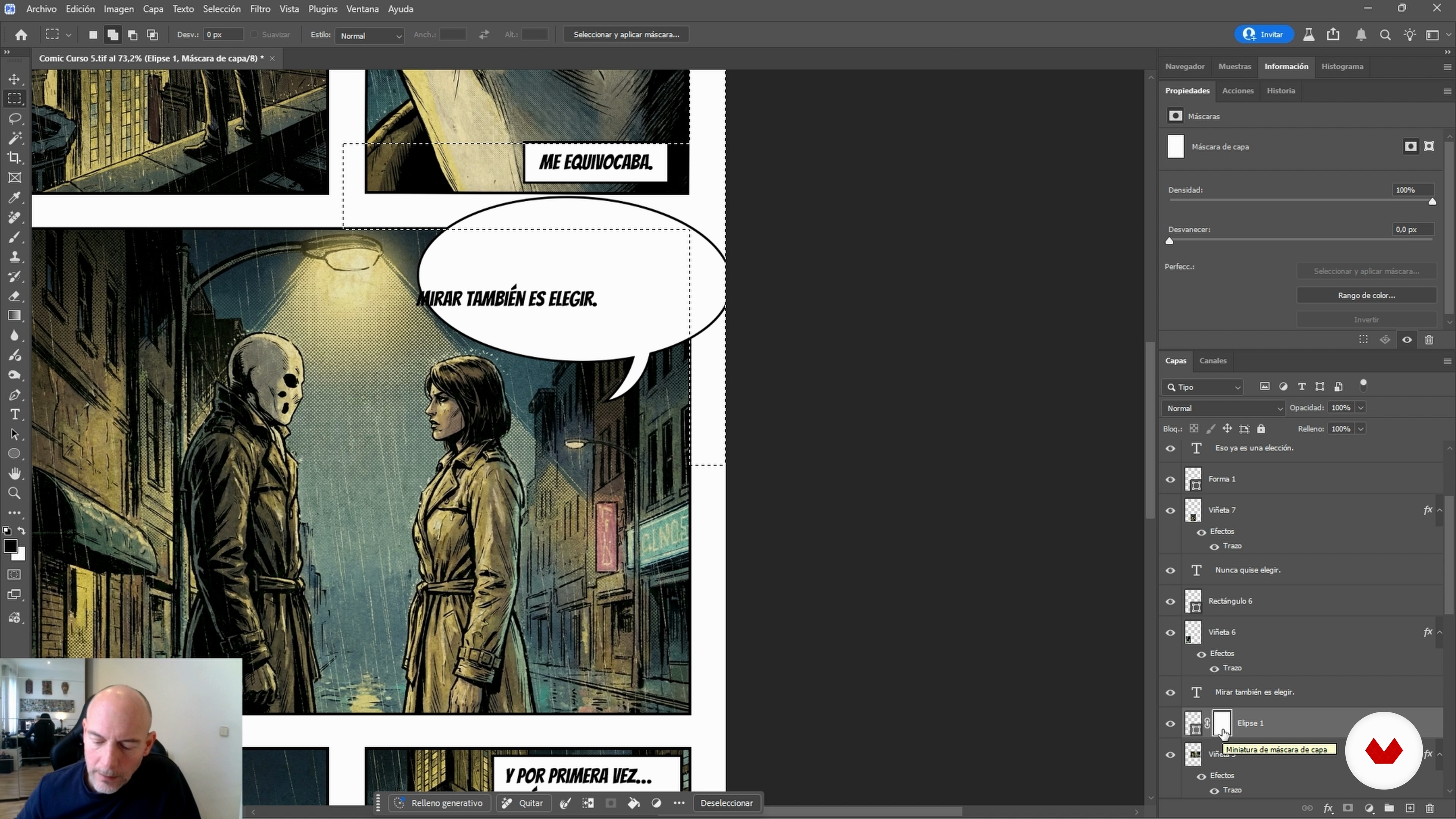Collapse the Viñeta 7 effects list

click(1440, 510)
